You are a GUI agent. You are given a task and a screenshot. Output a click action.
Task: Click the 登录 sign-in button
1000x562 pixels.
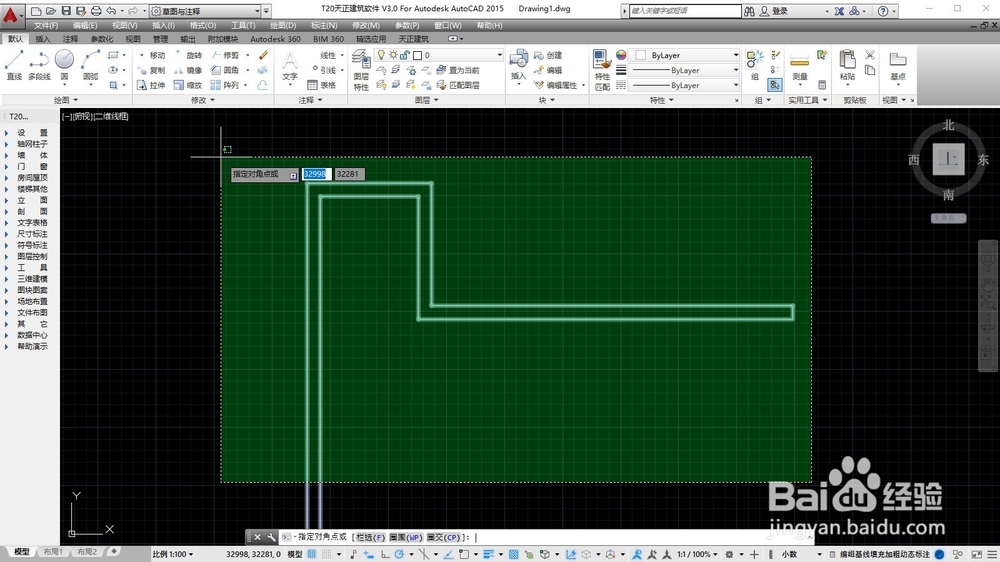click(x=774, y=11)
